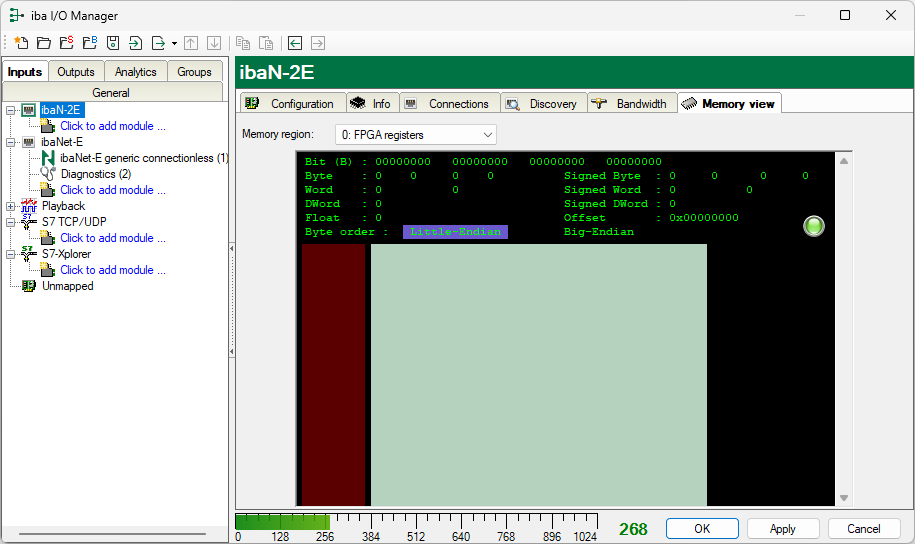This screenshot has width=915, height=544.
Task: Click the Apply button
Action: pos(782,529)
